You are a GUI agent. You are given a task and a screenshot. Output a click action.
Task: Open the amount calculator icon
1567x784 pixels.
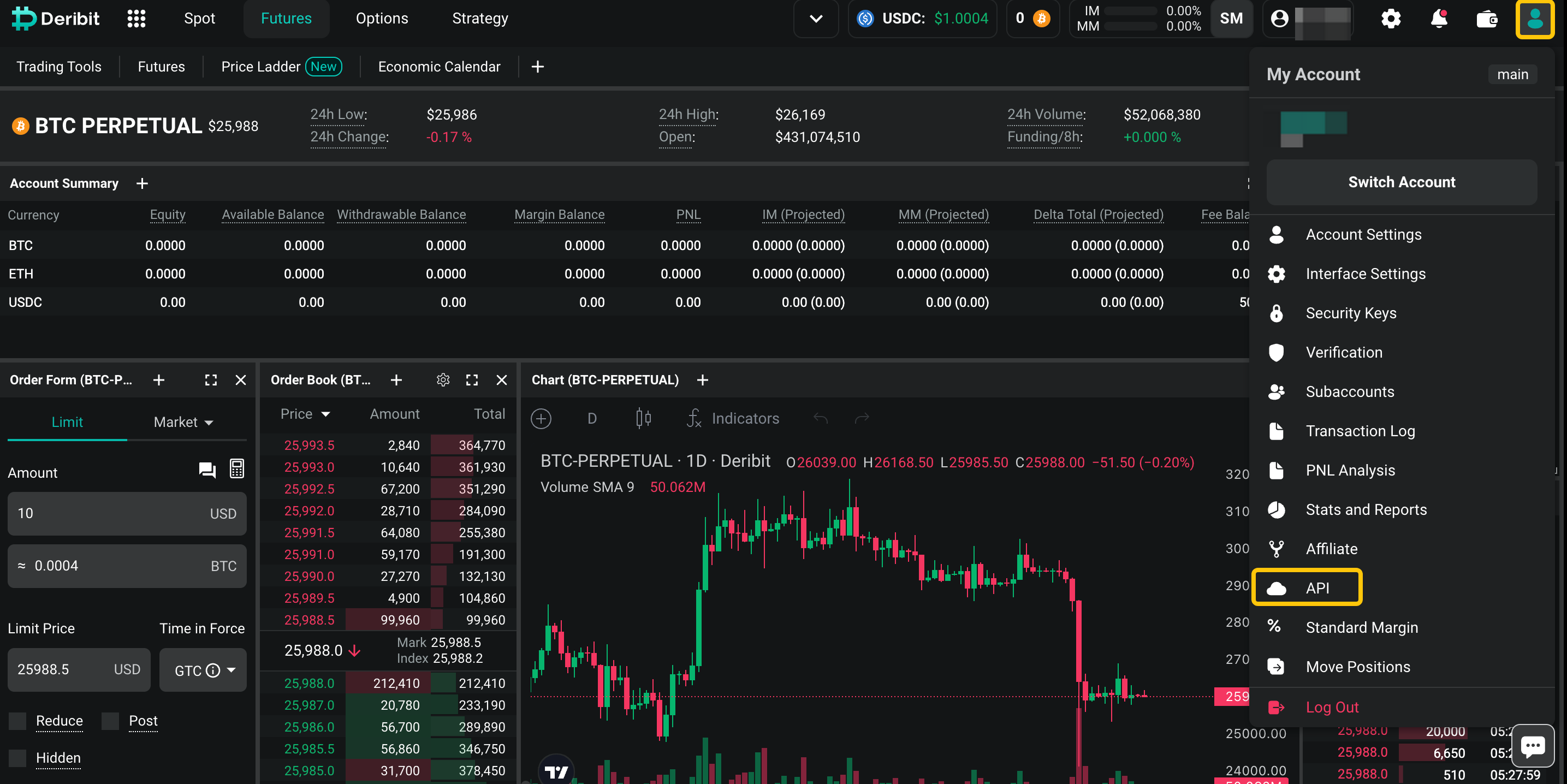pyautogui.click(x=236, y=469)
